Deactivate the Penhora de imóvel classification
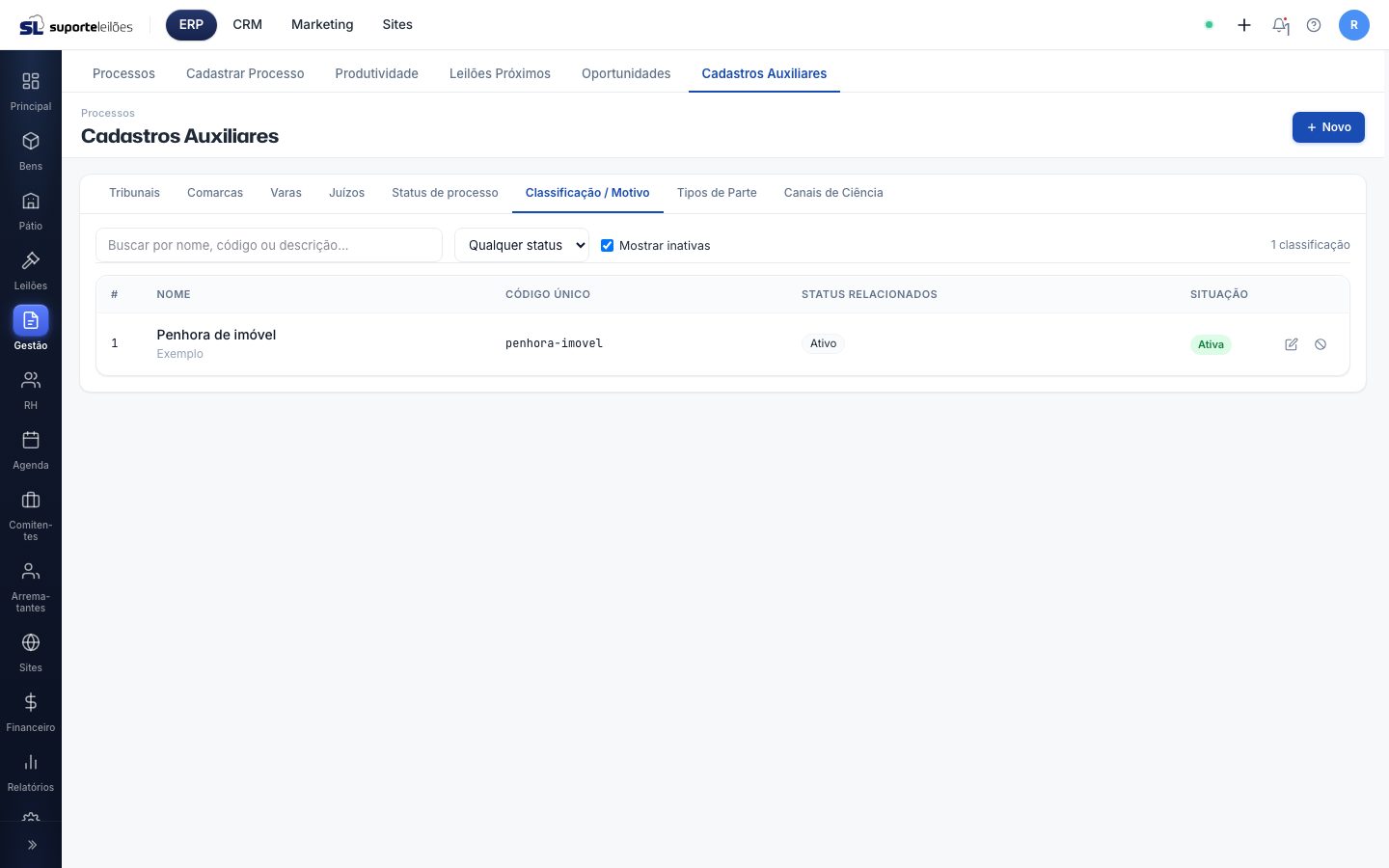This screenshot has height=868, width=1389. (x=1321, y=344)
